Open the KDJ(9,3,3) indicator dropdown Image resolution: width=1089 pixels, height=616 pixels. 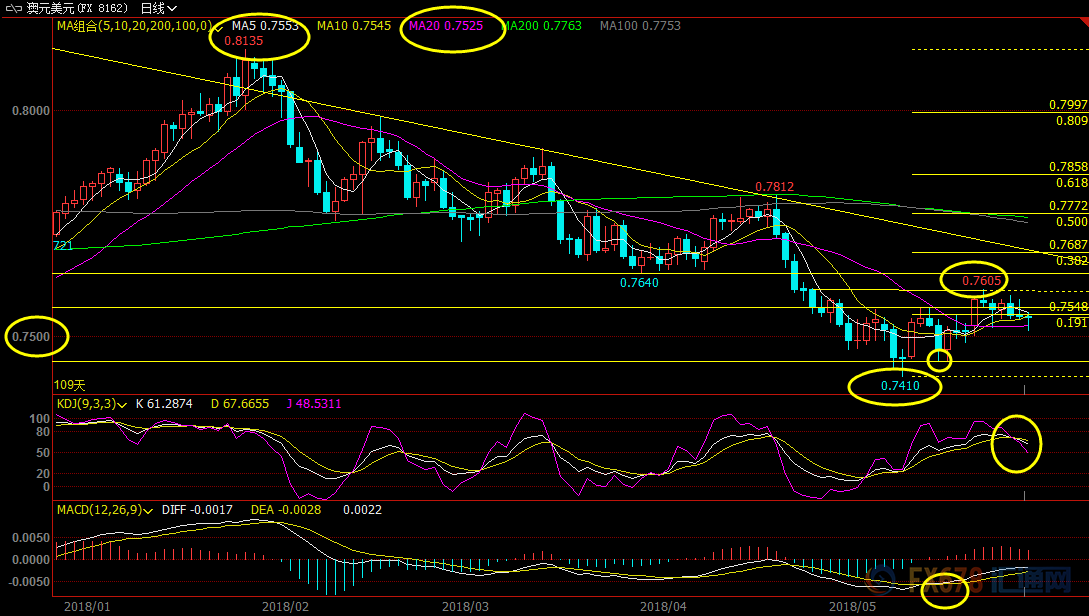122,404
